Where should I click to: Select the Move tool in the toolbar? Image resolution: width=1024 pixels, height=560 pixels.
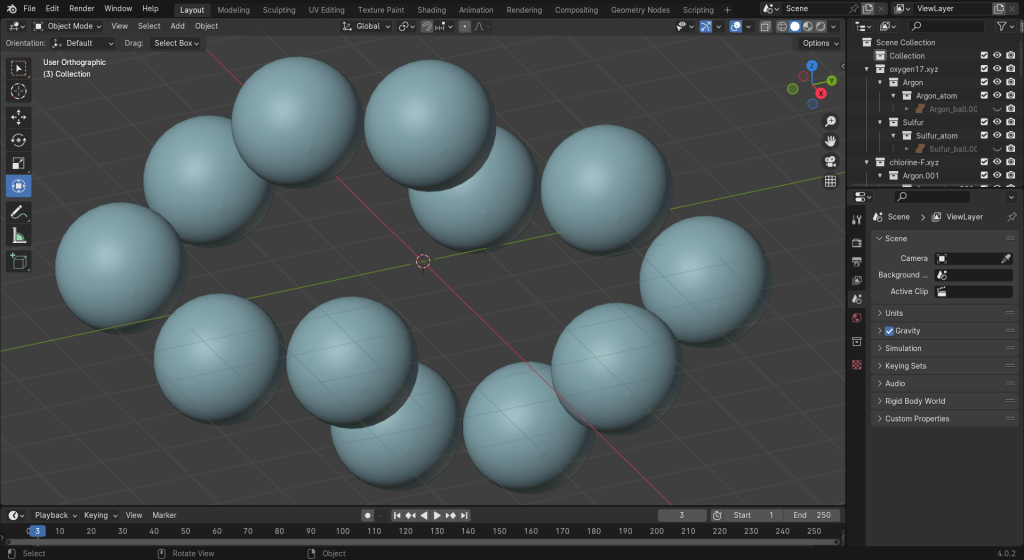(19, 116)
